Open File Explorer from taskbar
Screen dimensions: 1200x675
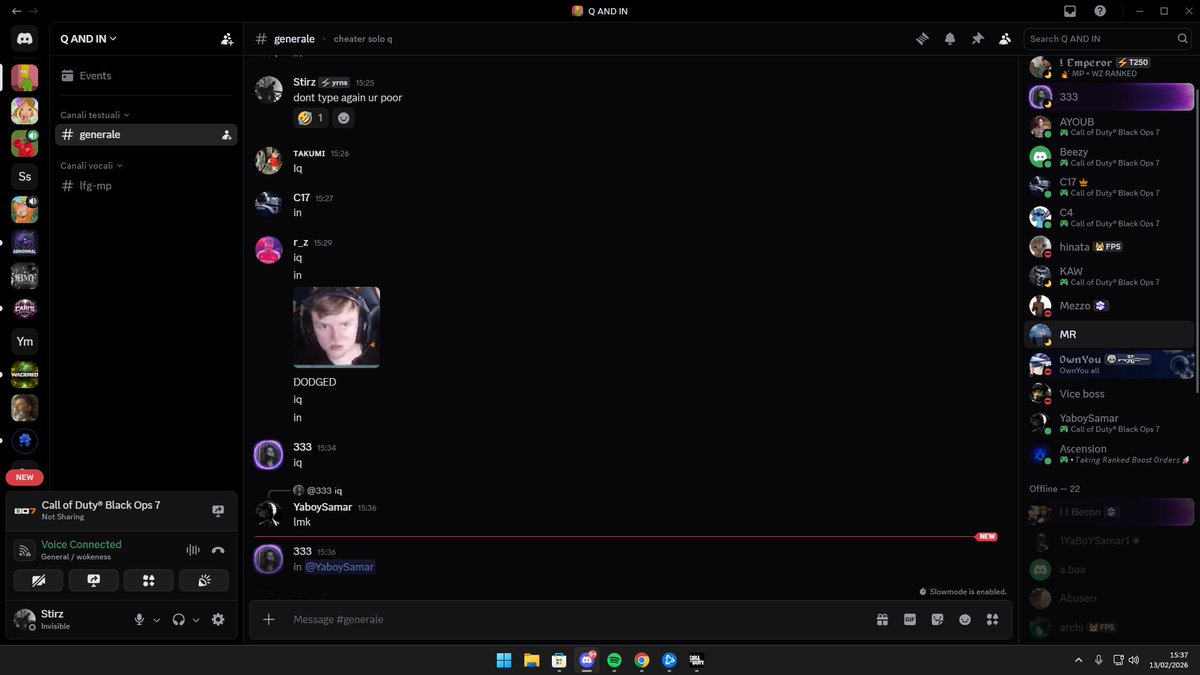coord(532,660)
